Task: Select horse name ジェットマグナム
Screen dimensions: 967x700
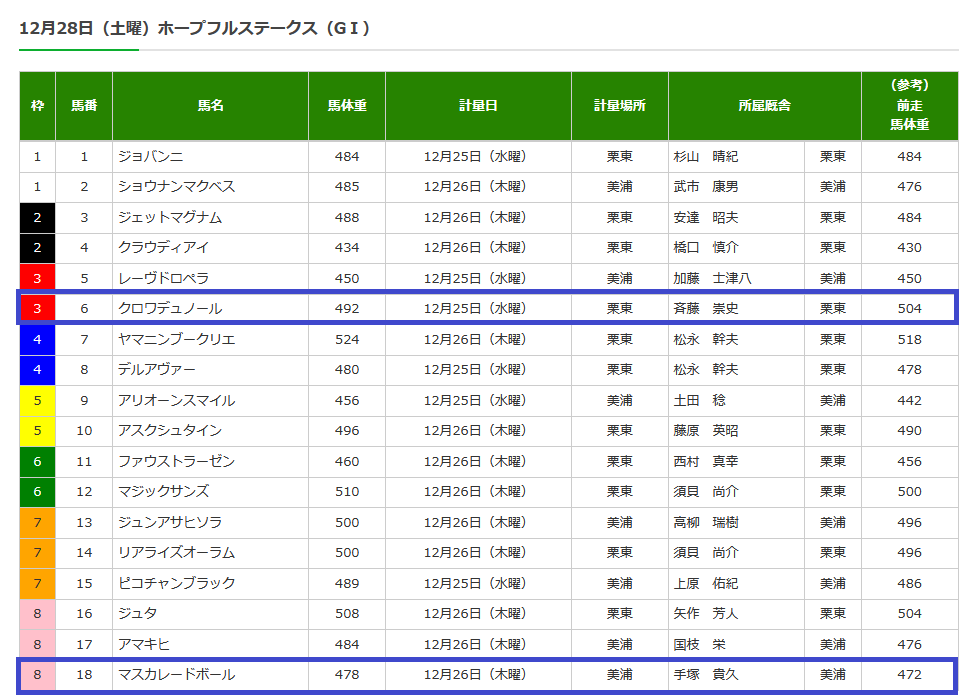Action: pos(170,218)
